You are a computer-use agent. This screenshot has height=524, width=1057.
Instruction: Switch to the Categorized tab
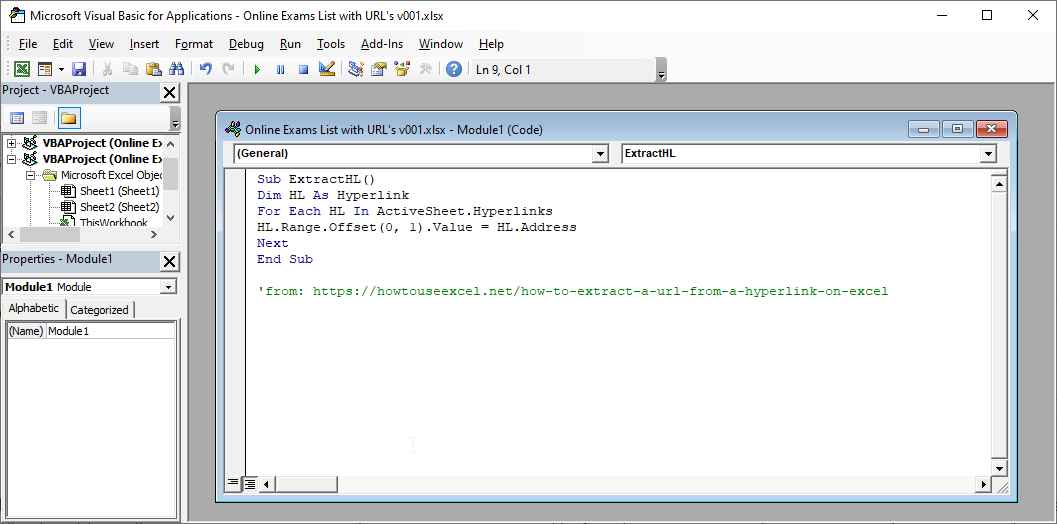tap(100, 310)
